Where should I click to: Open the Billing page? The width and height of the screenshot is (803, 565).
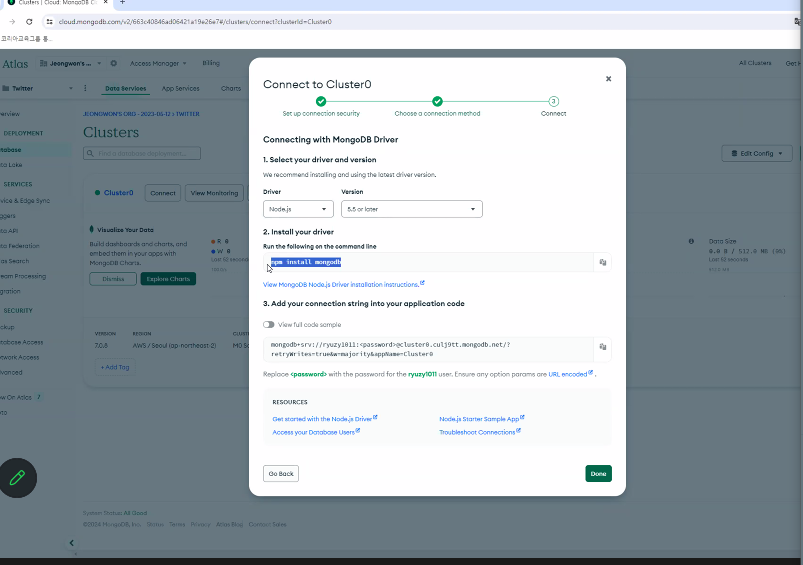[211, 63]
